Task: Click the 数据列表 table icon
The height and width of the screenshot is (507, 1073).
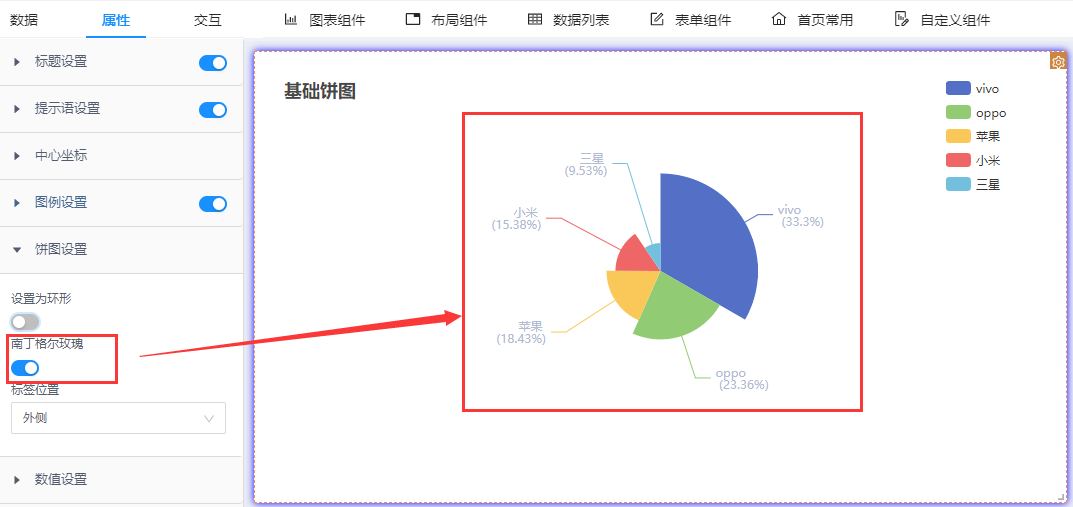Action: tap(535, 19)
